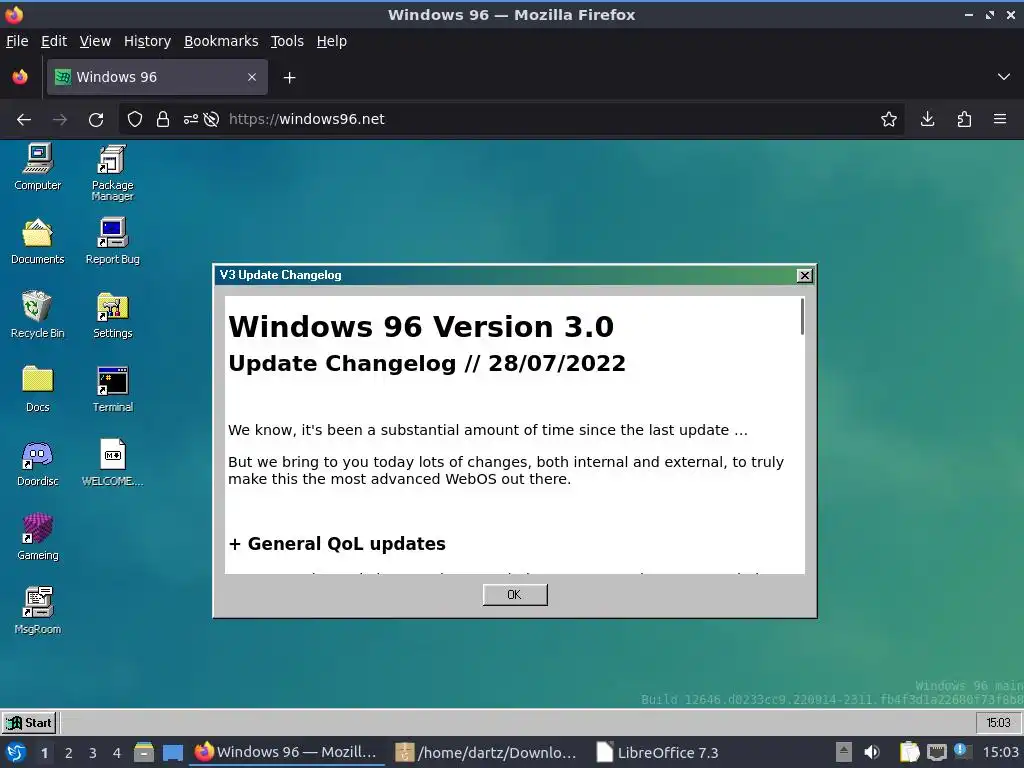Close the Windows 96 browser tab
This screenshot has width=1024, height=768.
(251, 77)
